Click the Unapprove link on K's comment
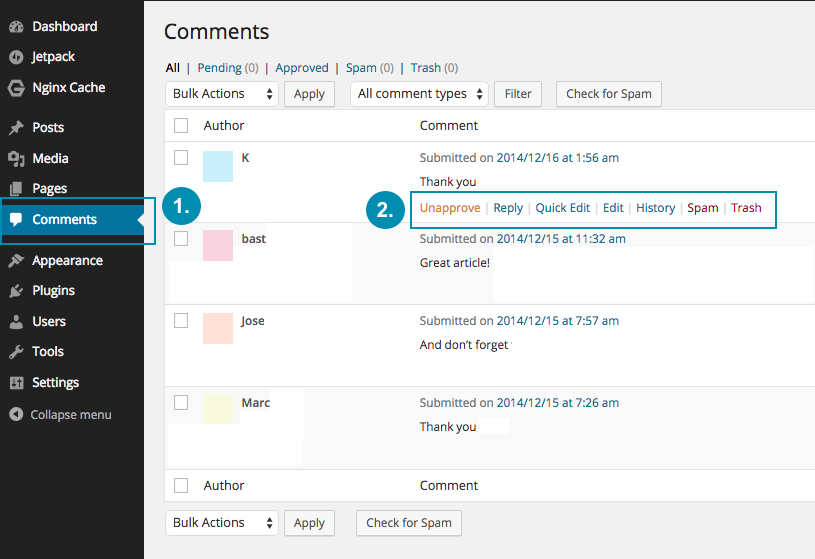This screenshot has width=815, height=559. [x=449, y=208]
